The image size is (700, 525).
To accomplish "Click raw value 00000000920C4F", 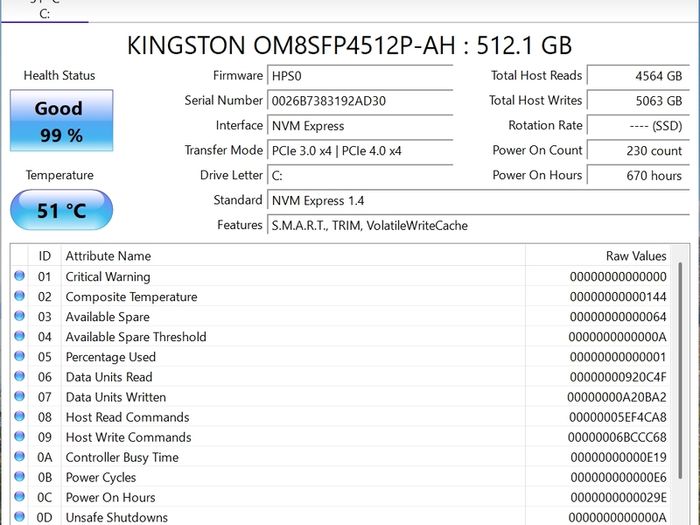I will coord(618,377).
